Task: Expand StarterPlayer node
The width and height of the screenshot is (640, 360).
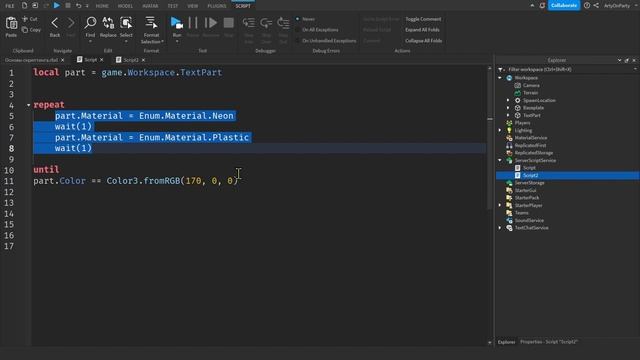Action: (x=500, y=205)
